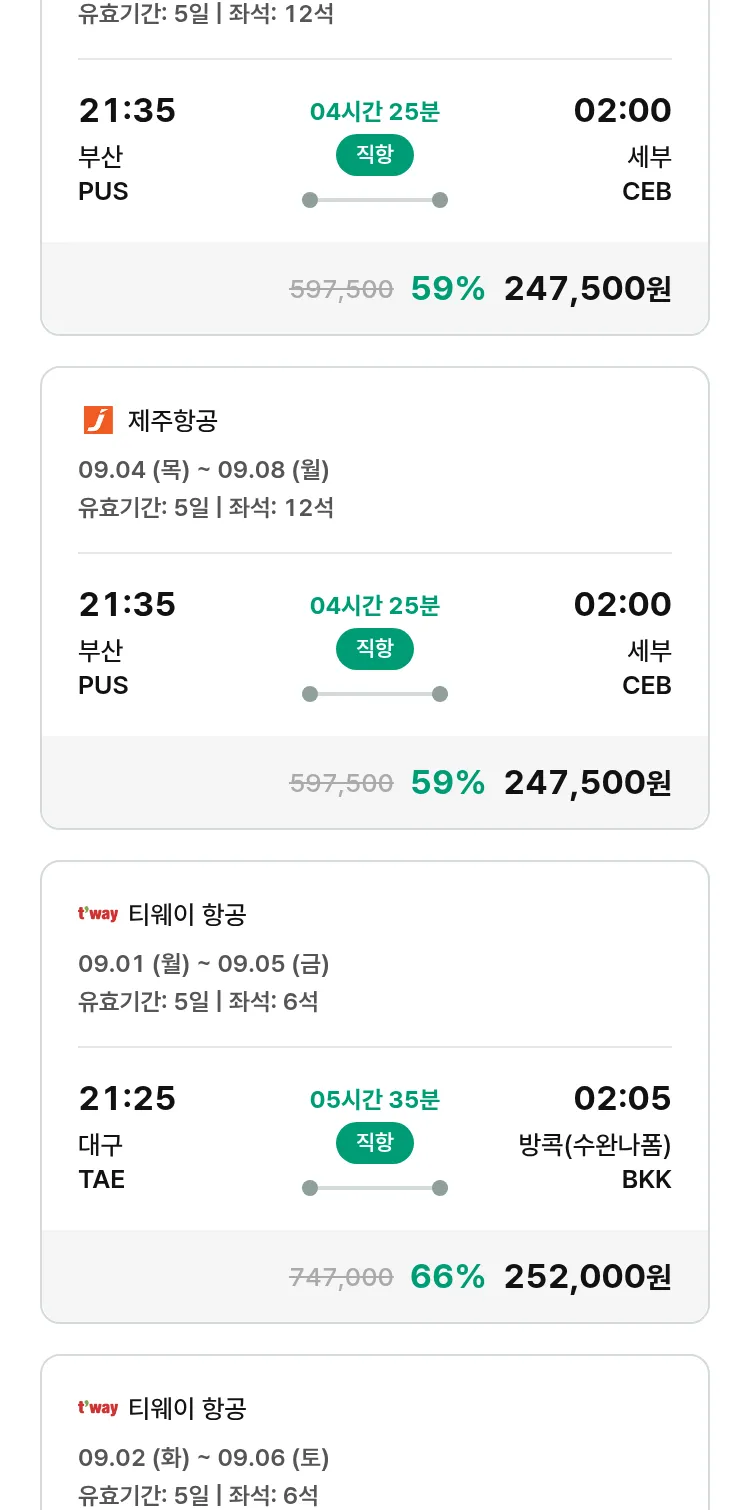Click 직항 badge on Daegu–Bangkok flight
Image resolution: width=750 pixels, height=1510 pixels.
point(375,1143)
